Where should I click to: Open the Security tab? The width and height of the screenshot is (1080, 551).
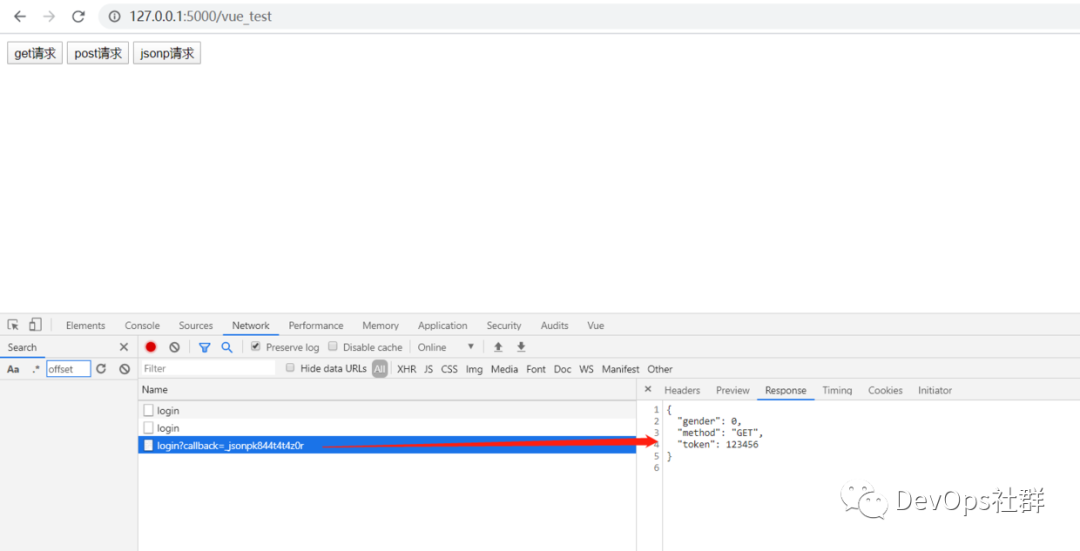503,325
